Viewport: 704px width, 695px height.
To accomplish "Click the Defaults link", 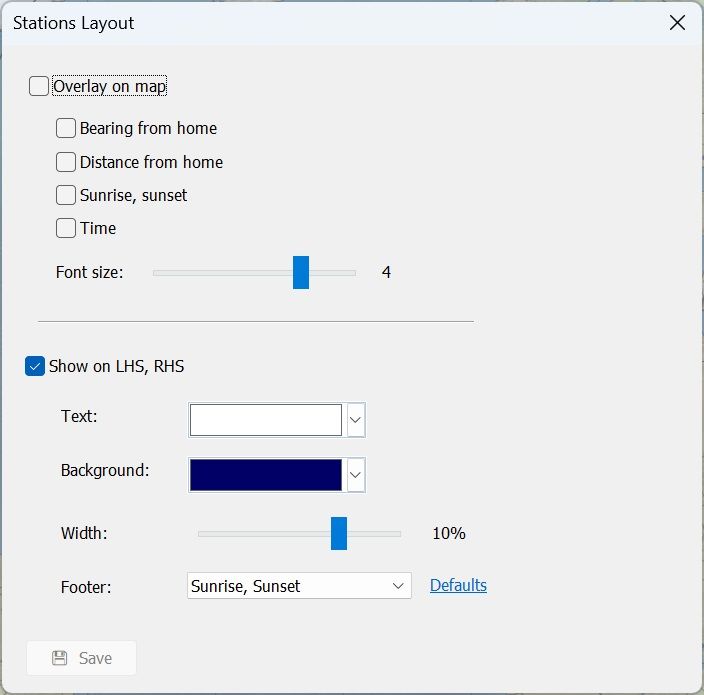I will pos(458,585).
